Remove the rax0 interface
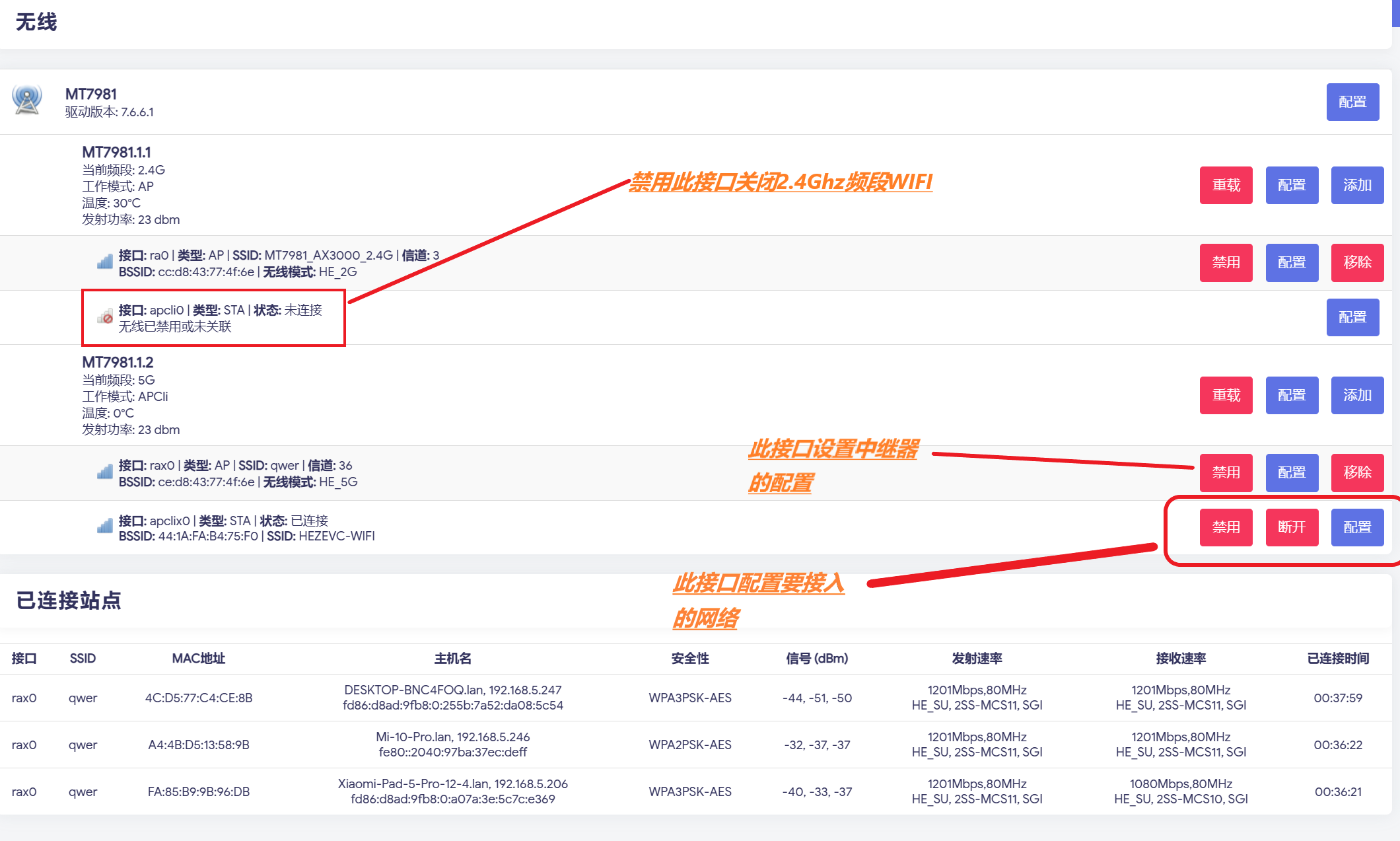This screenshot has height=841, width=1400. click(1357, 472)
